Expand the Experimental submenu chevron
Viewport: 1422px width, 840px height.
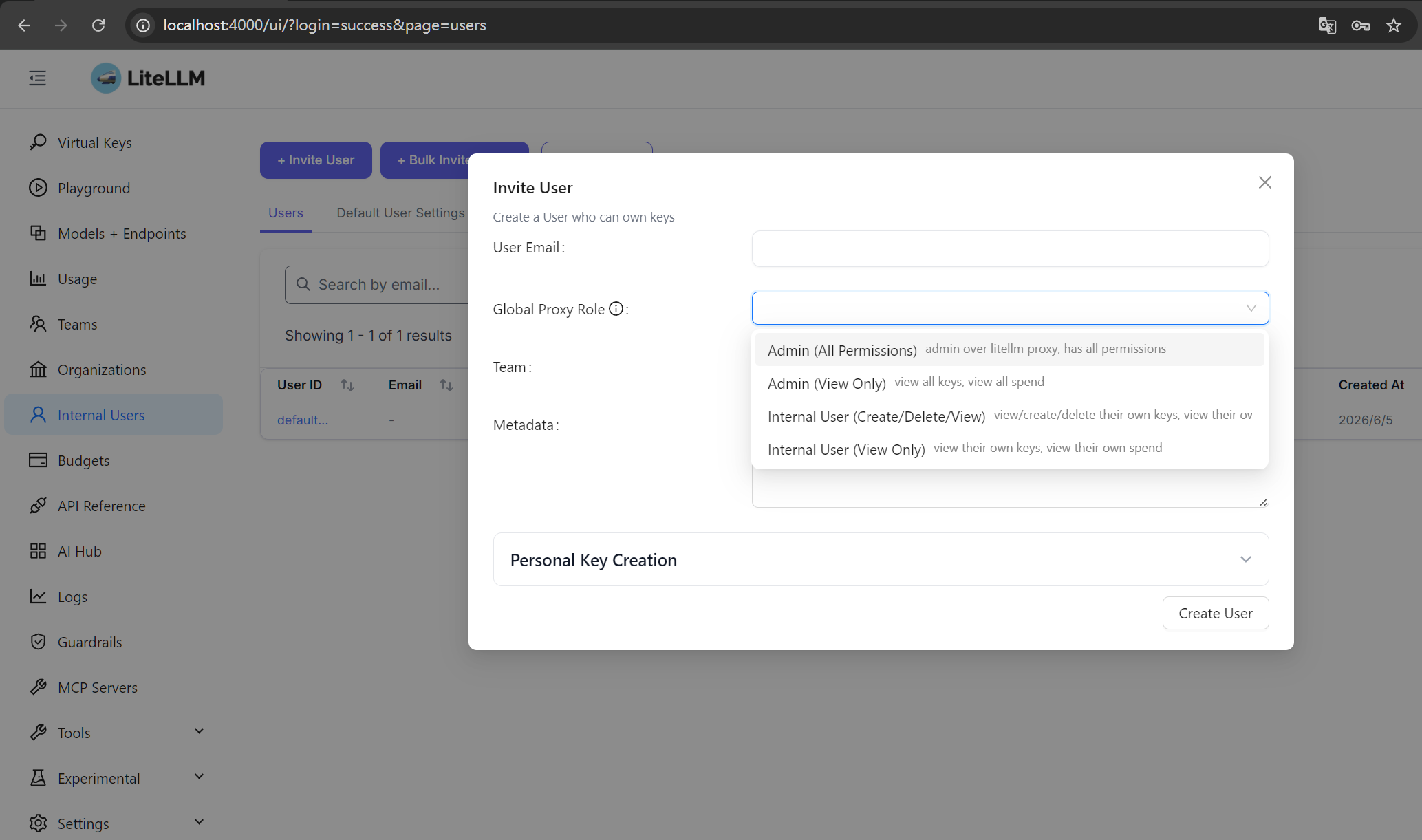tap(200, 777)
